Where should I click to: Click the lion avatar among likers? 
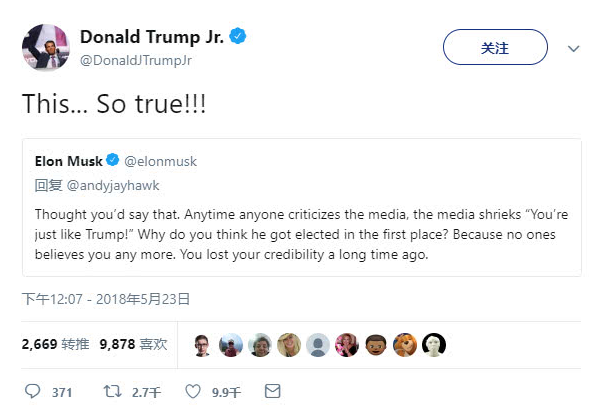point(405,344)
